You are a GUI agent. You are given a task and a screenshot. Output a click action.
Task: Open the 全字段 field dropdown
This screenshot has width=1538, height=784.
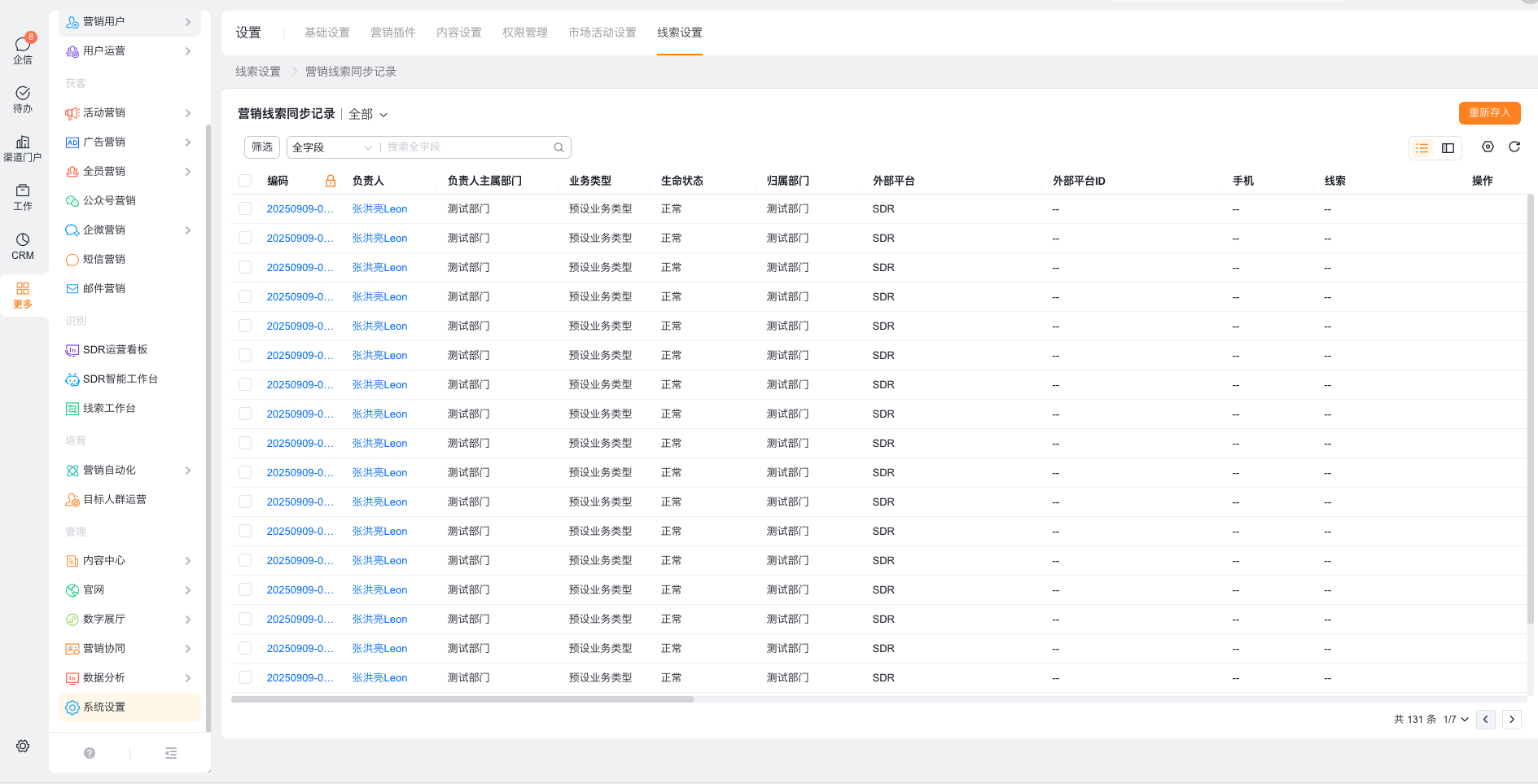(x=331, y=147)
